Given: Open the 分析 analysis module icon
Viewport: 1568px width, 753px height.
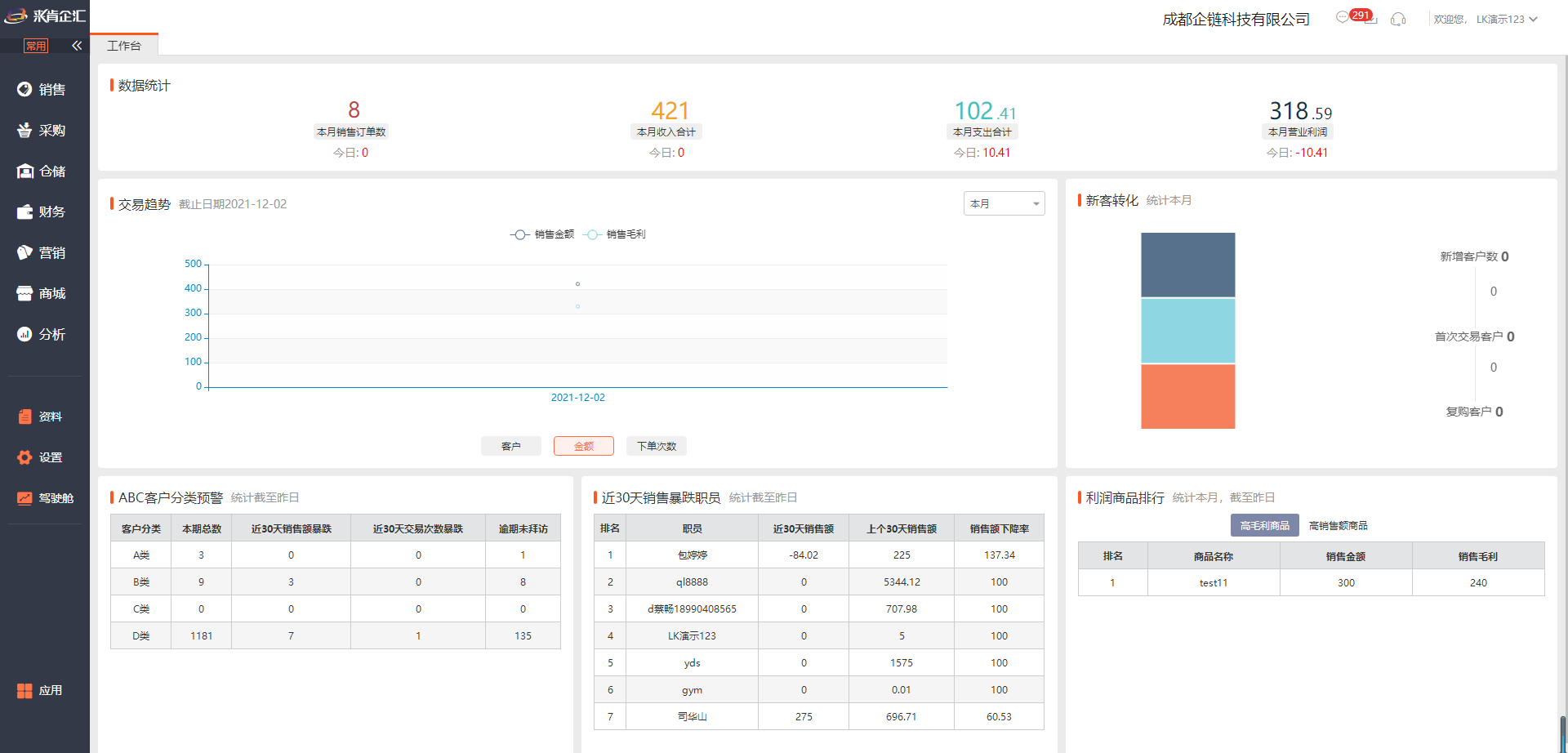Looking at the screenshot, I should point(24,334).
